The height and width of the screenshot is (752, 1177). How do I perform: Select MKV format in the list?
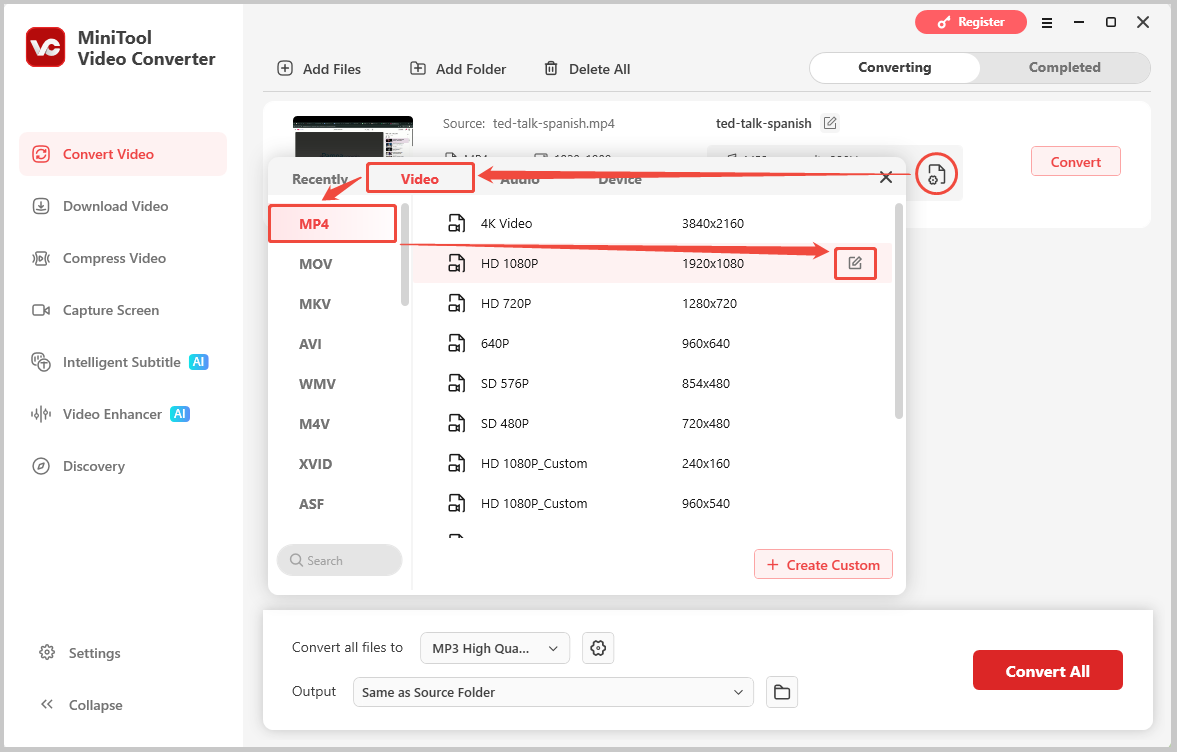(333, 304)
